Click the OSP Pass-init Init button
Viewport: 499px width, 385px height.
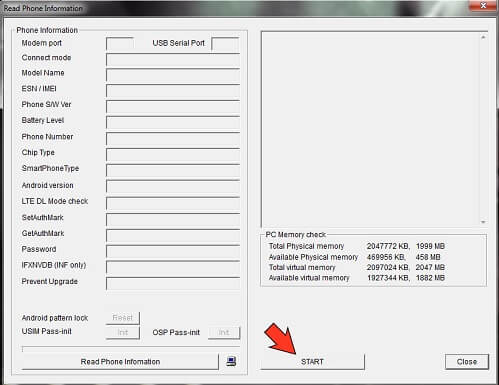pyautogui.click(x=224, y=332)
